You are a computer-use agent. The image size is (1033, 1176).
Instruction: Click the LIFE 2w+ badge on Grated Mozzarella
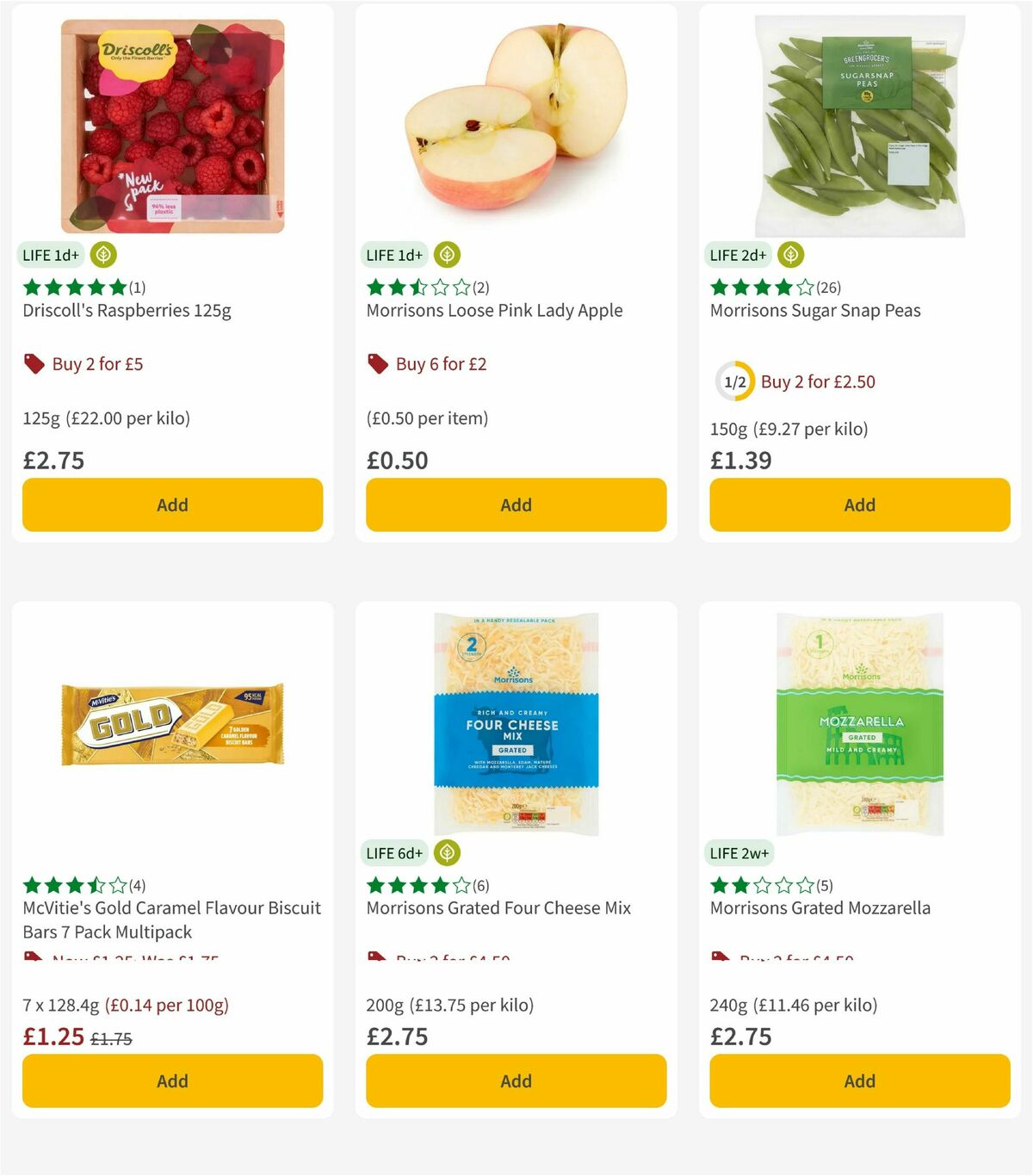coord(738,852)
